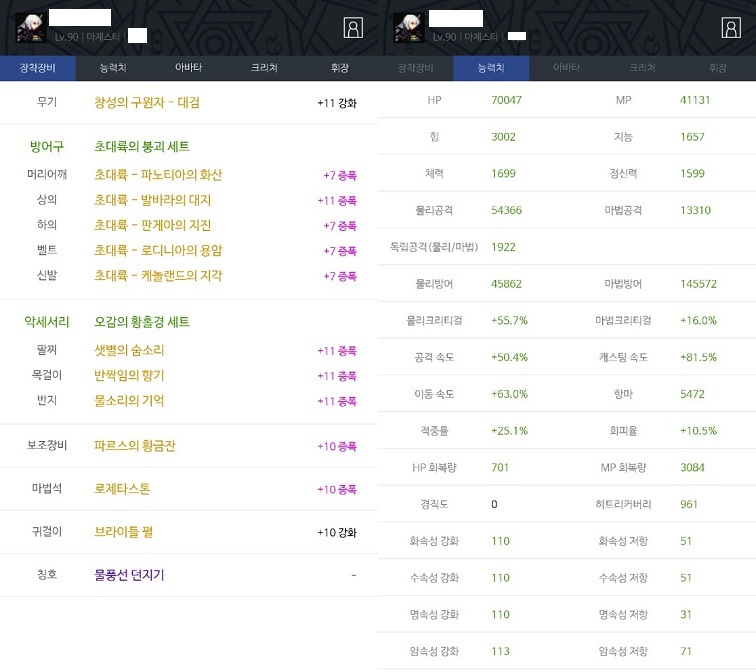
Task: Click 캐스팅 속도 value +81.5%
Action: tap(698, 357)
